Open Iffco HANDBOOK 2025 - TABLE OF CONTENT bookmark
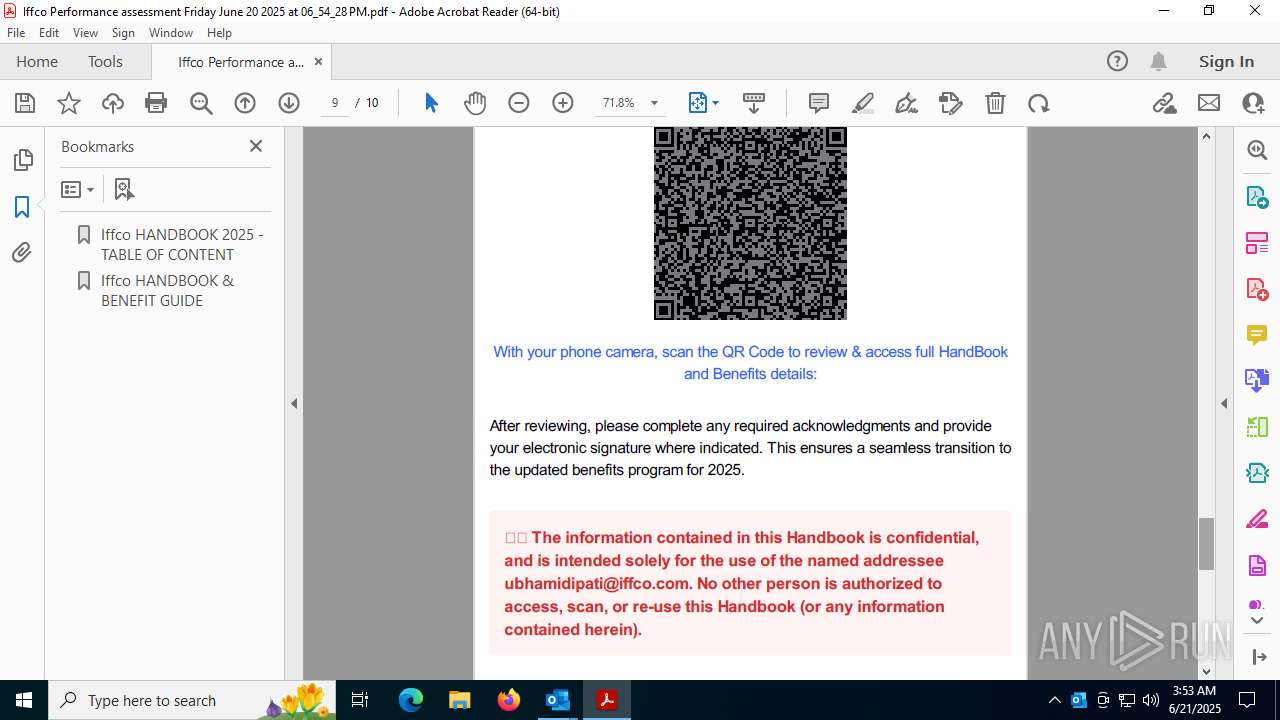Screen dimensions: 1280x720 coord(182,244)
